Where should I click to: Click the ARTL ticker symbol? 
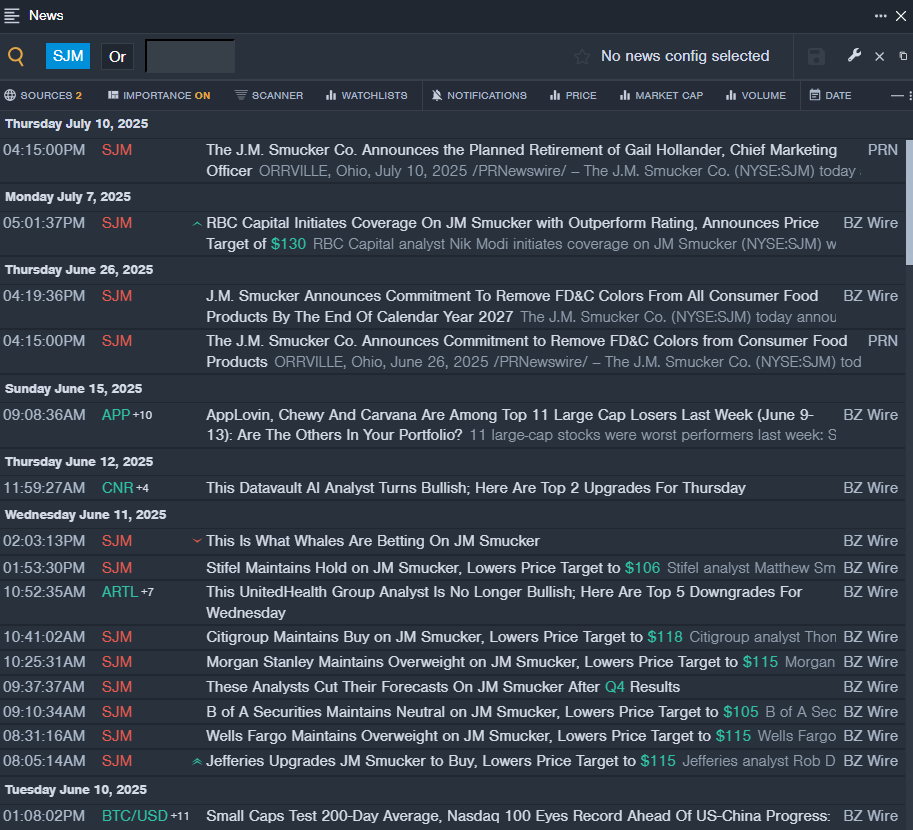point(120,592)
